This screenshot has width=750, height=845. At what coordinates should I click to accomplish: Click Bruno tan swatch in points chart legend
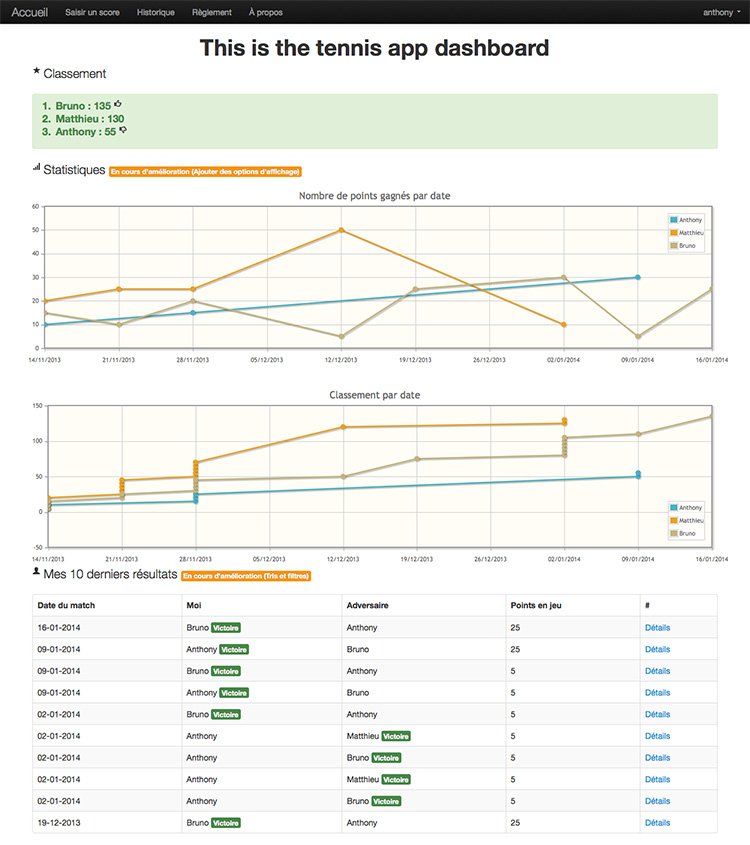coord(673,246)
